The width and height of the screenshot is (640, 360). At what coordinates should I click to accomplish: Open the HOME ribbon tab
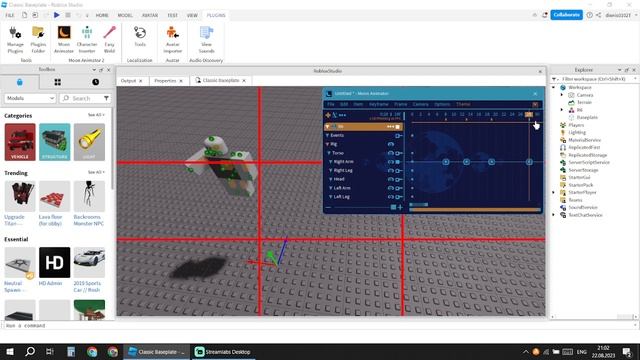[x=102, y=15]
